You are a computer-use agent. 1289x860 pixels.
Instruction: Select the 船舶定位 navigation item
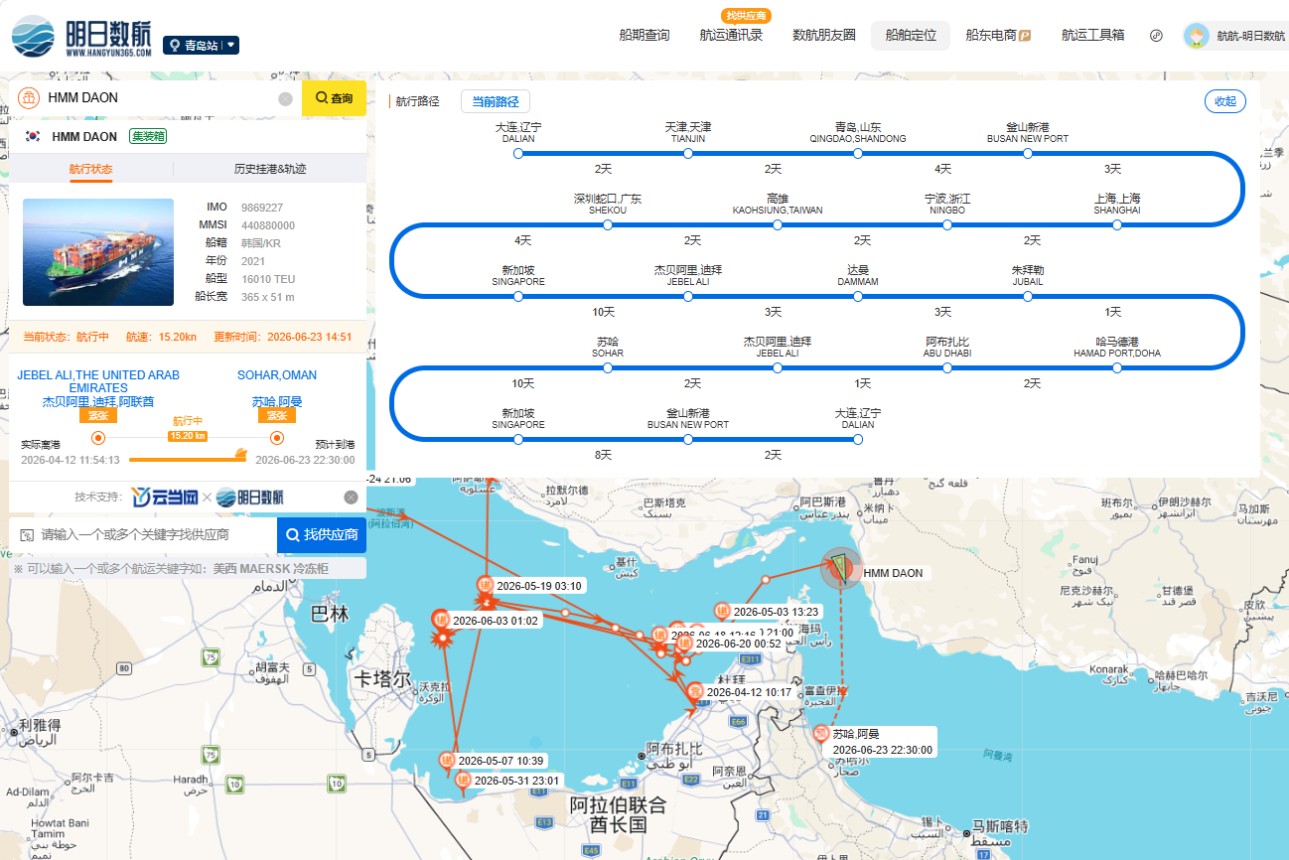pos(911,35)
